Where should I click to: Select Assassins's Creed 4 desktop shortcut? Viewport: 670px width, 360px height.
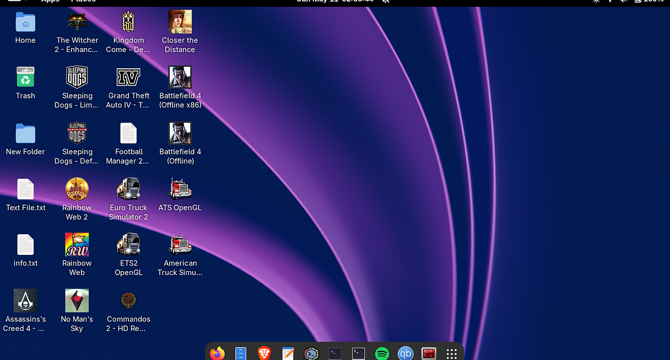click(25, 301)
